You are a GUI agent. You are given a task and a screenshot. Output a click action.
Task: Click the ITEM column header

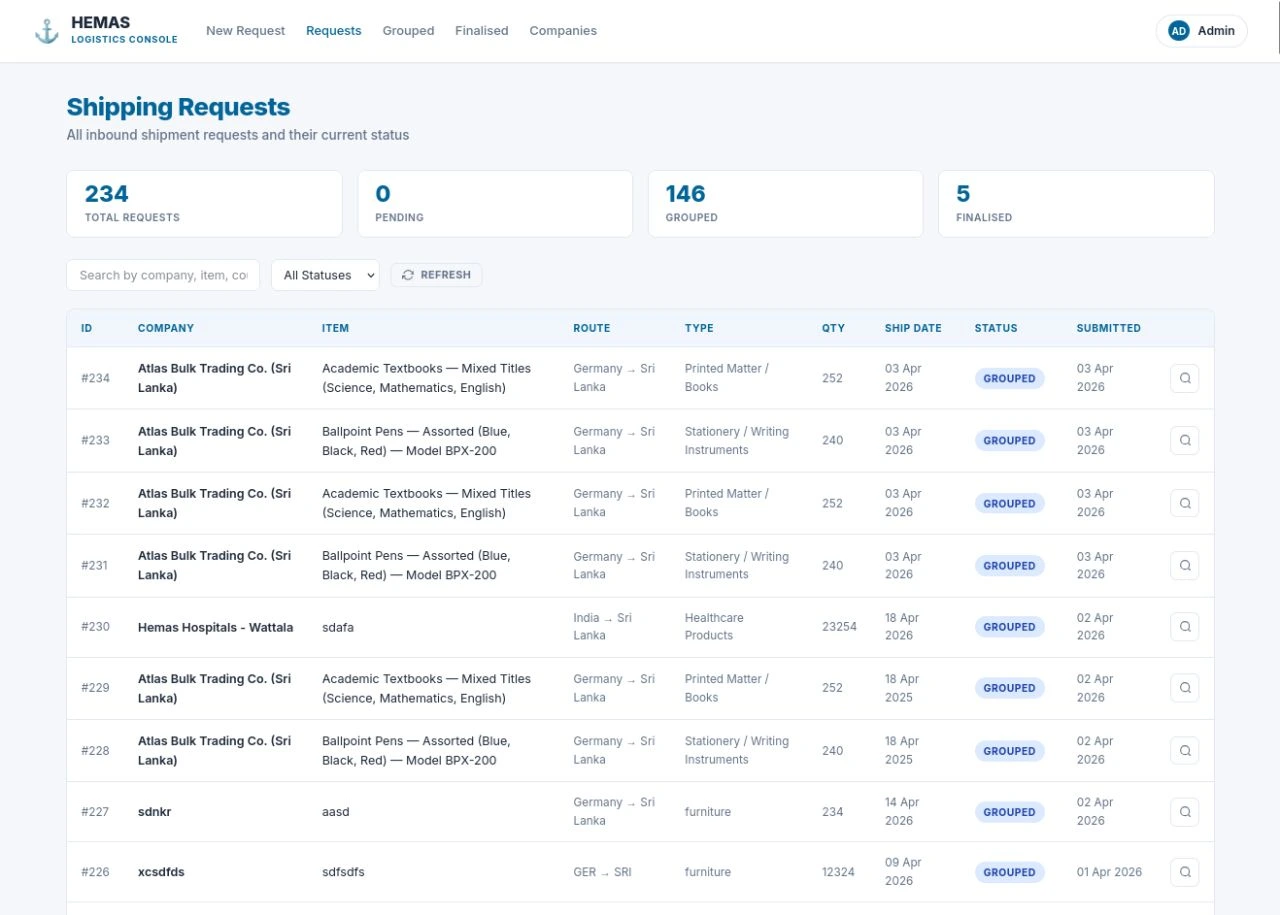click(335, 328)
